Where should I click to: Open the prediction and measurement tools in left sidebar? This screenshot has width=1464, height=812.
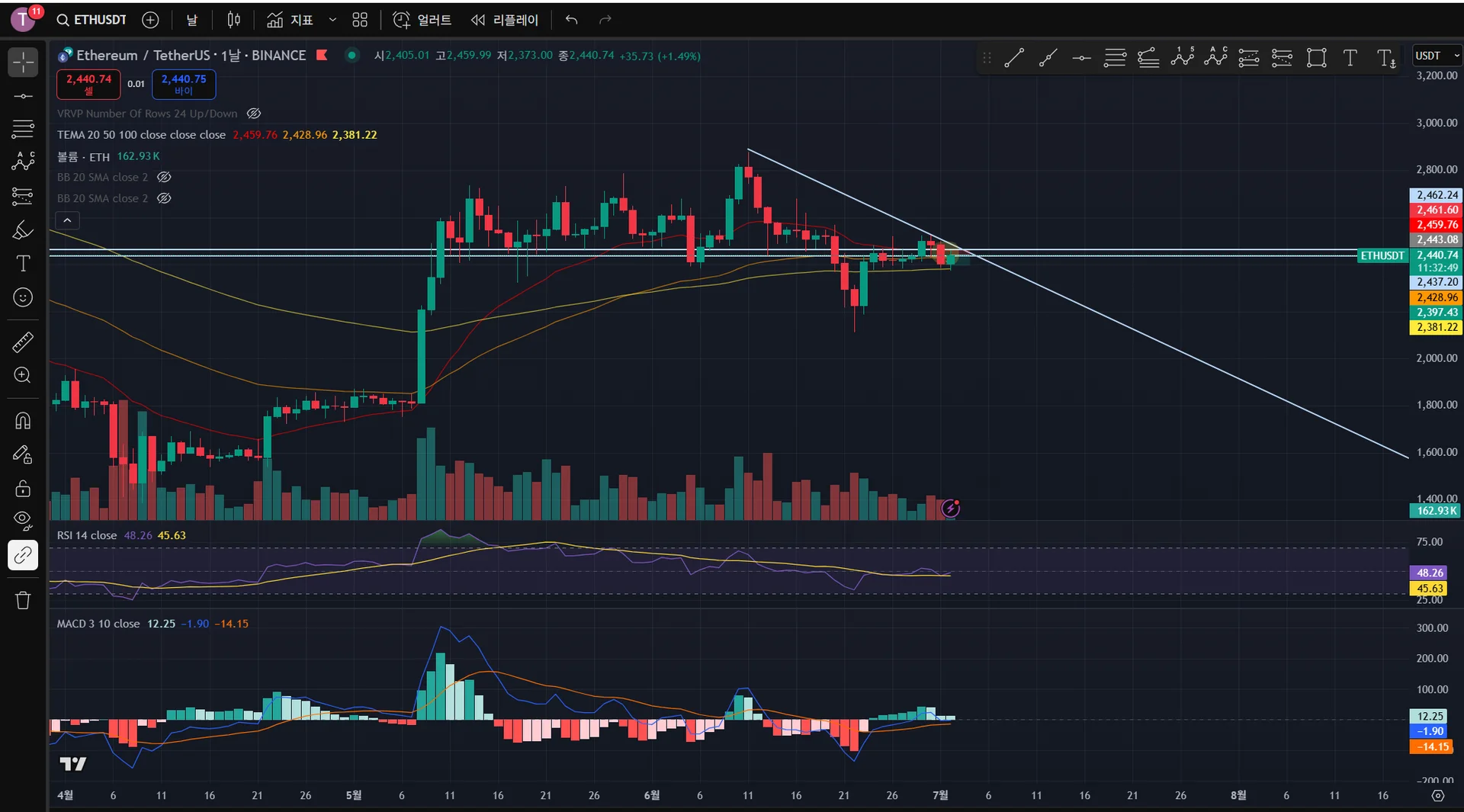pyautogui.click(x=23, y=196)
